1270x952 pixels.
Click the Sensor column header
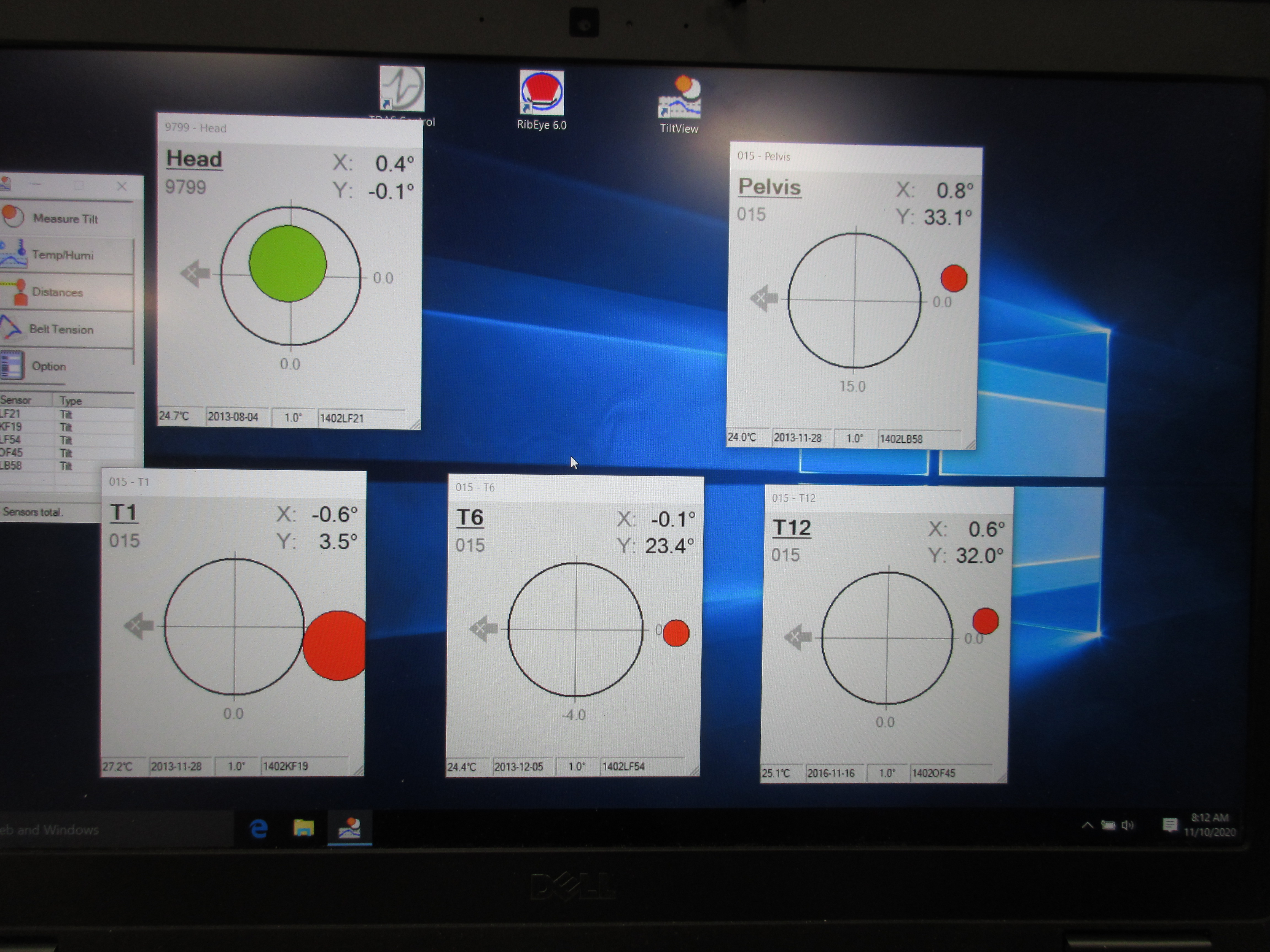pos(26,400)
